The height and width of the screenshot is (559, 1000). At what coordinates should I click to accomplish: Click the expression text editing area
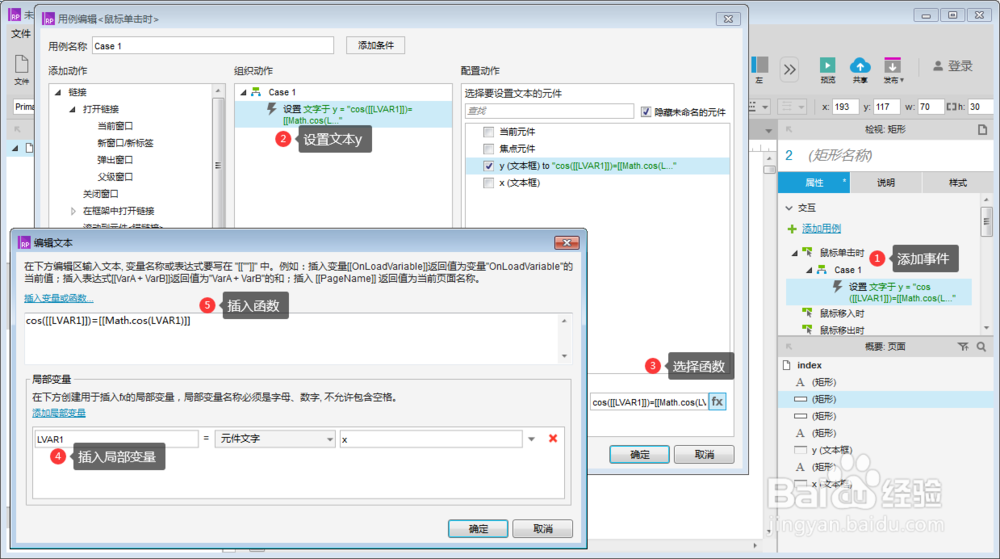[292, 338]
